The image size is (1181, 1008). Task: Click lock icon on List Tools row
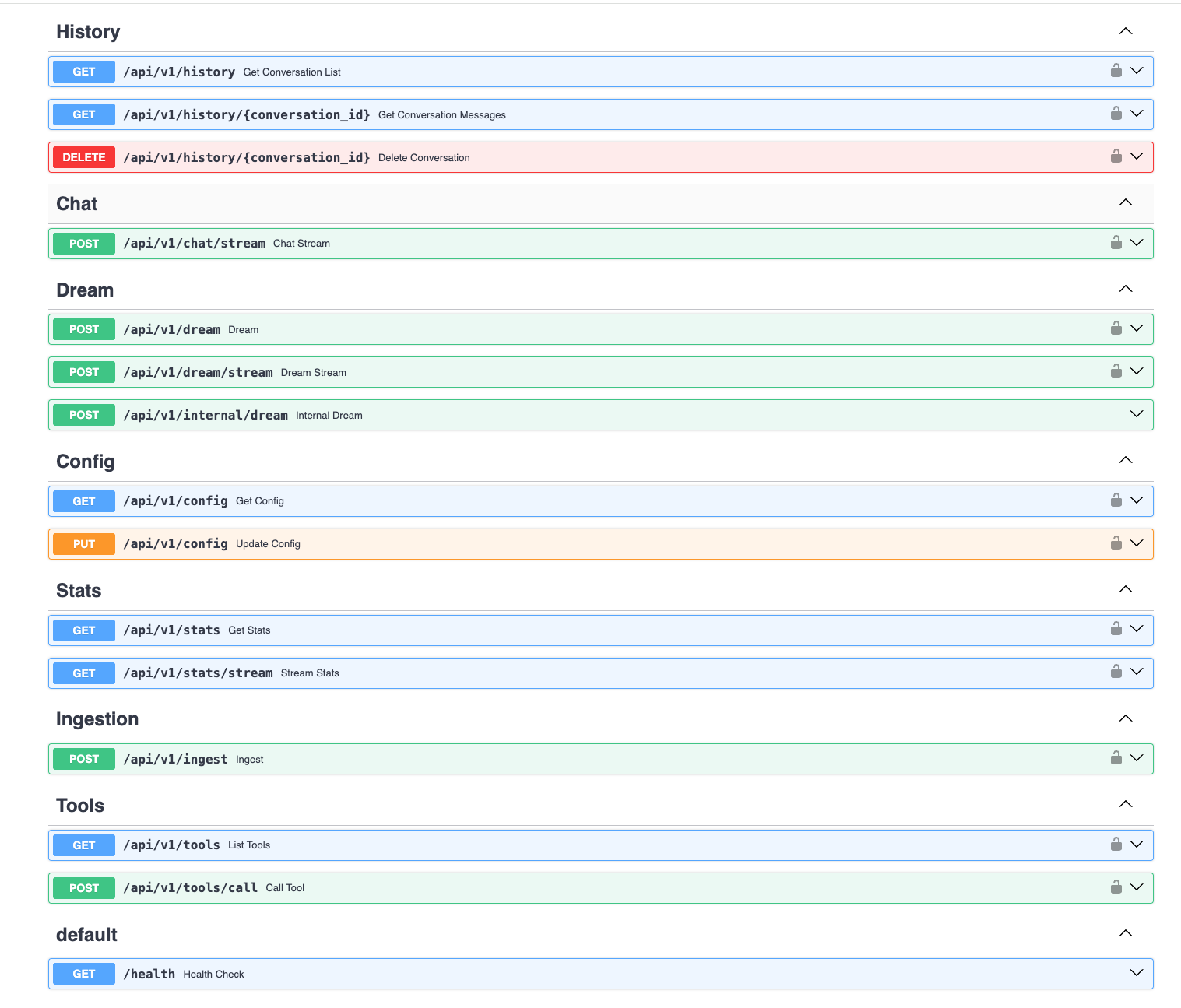(x=1116, y=844)
